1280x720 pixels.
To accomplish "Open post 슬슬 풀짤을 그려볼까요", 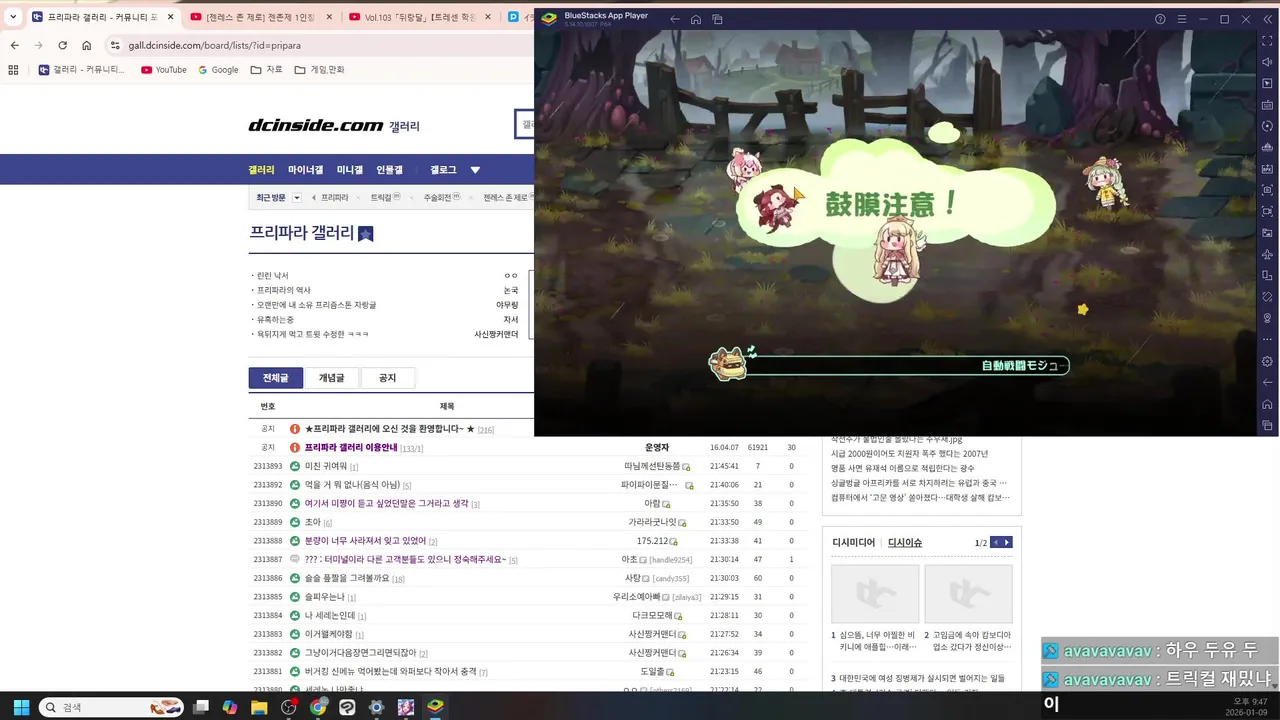I will coord(347,578).
